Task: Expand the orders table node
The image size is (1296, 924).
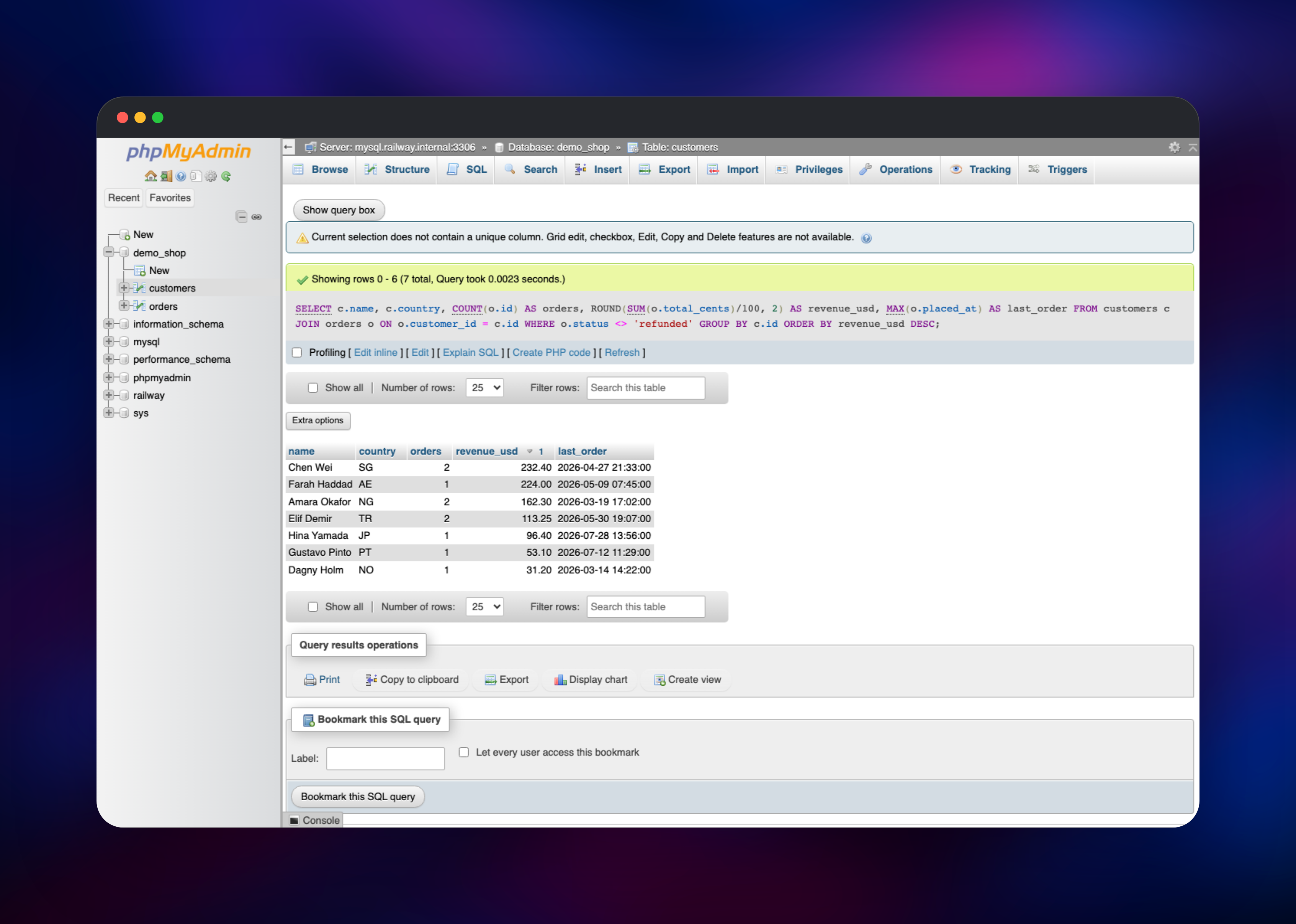Action: pos(124,306)
